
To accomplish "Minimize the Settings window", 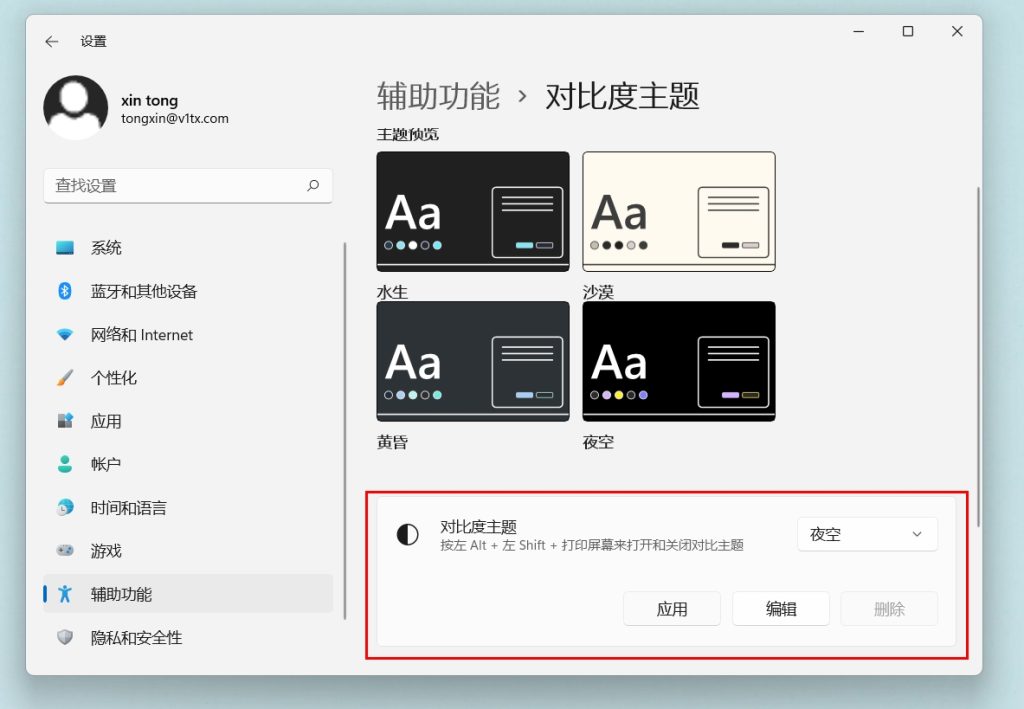I will [859, 31].
